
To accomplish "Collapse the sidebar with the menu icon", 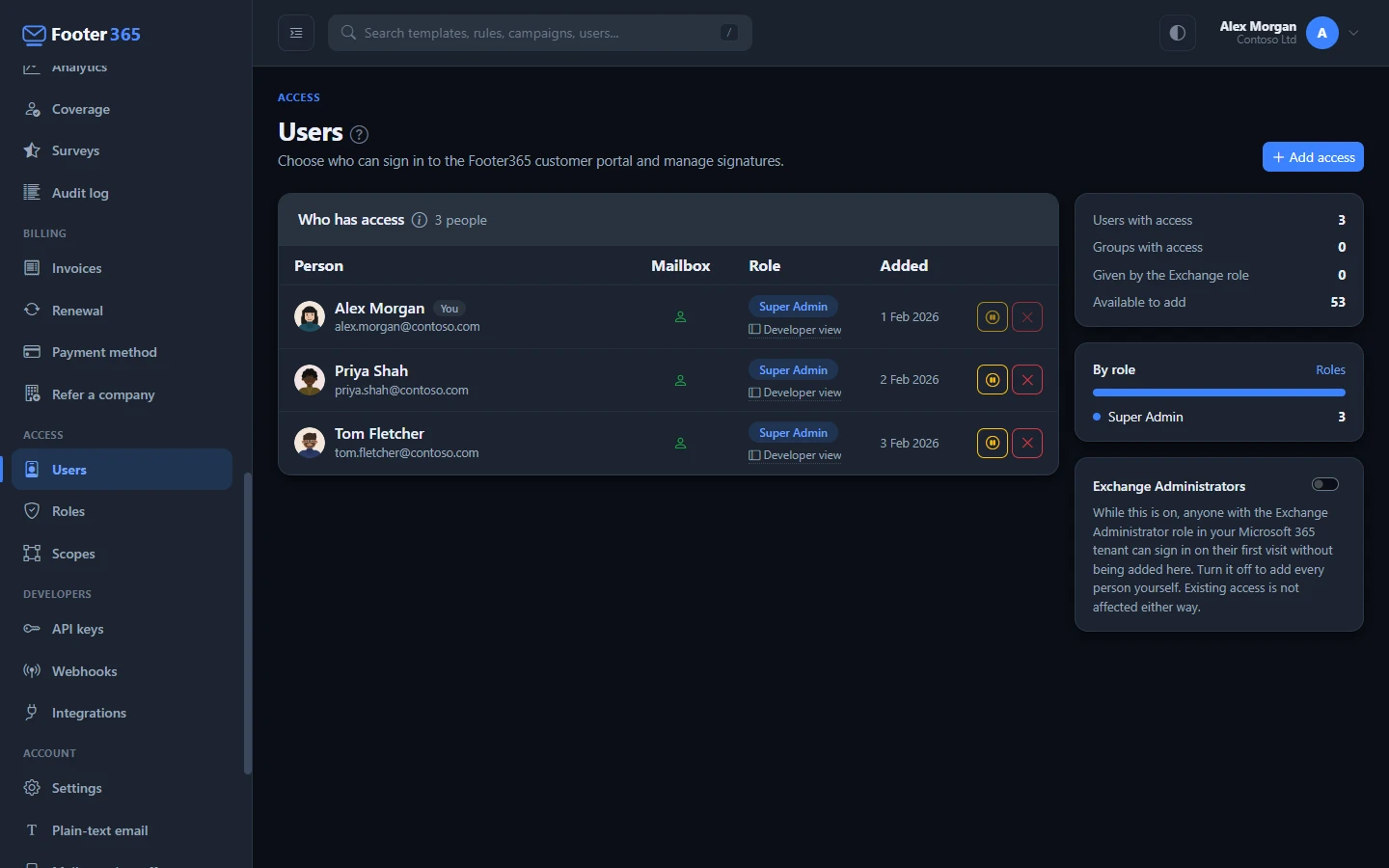I will pos(296,33).
